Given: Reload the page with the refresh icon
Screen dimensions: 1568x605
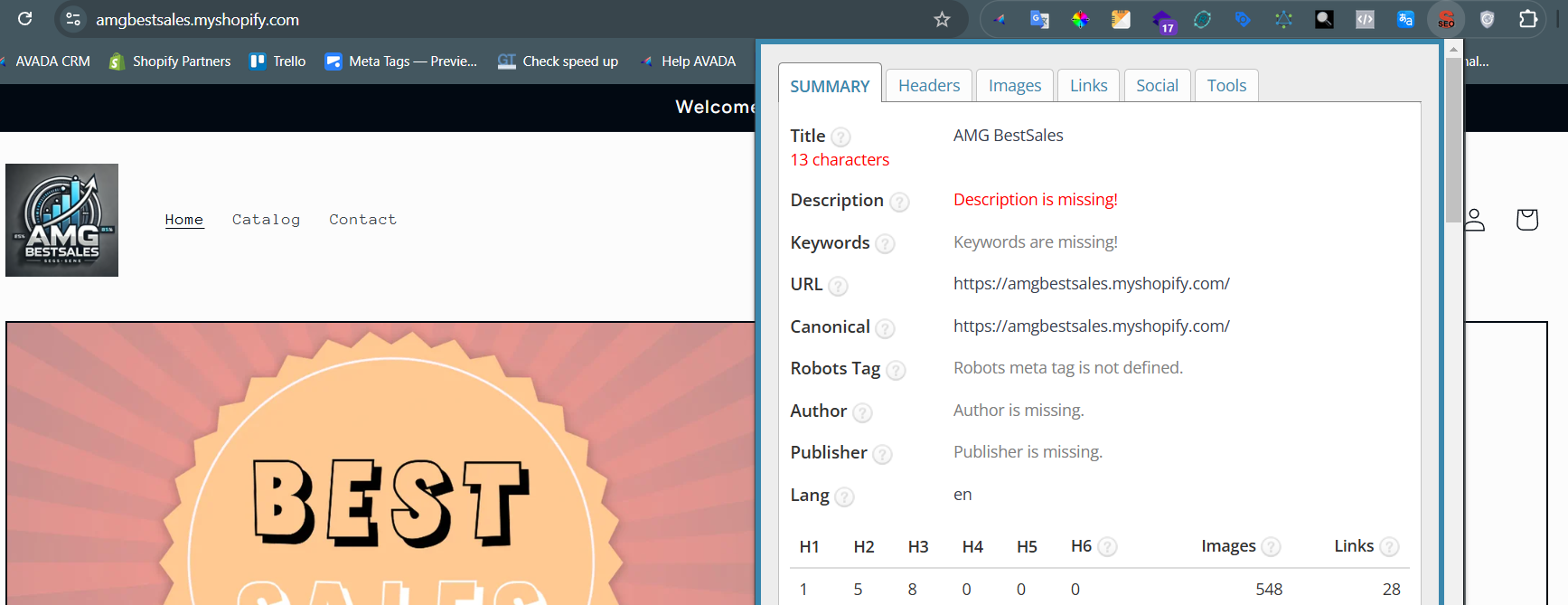Looking at the screenshot, I should tap(25, 19).
